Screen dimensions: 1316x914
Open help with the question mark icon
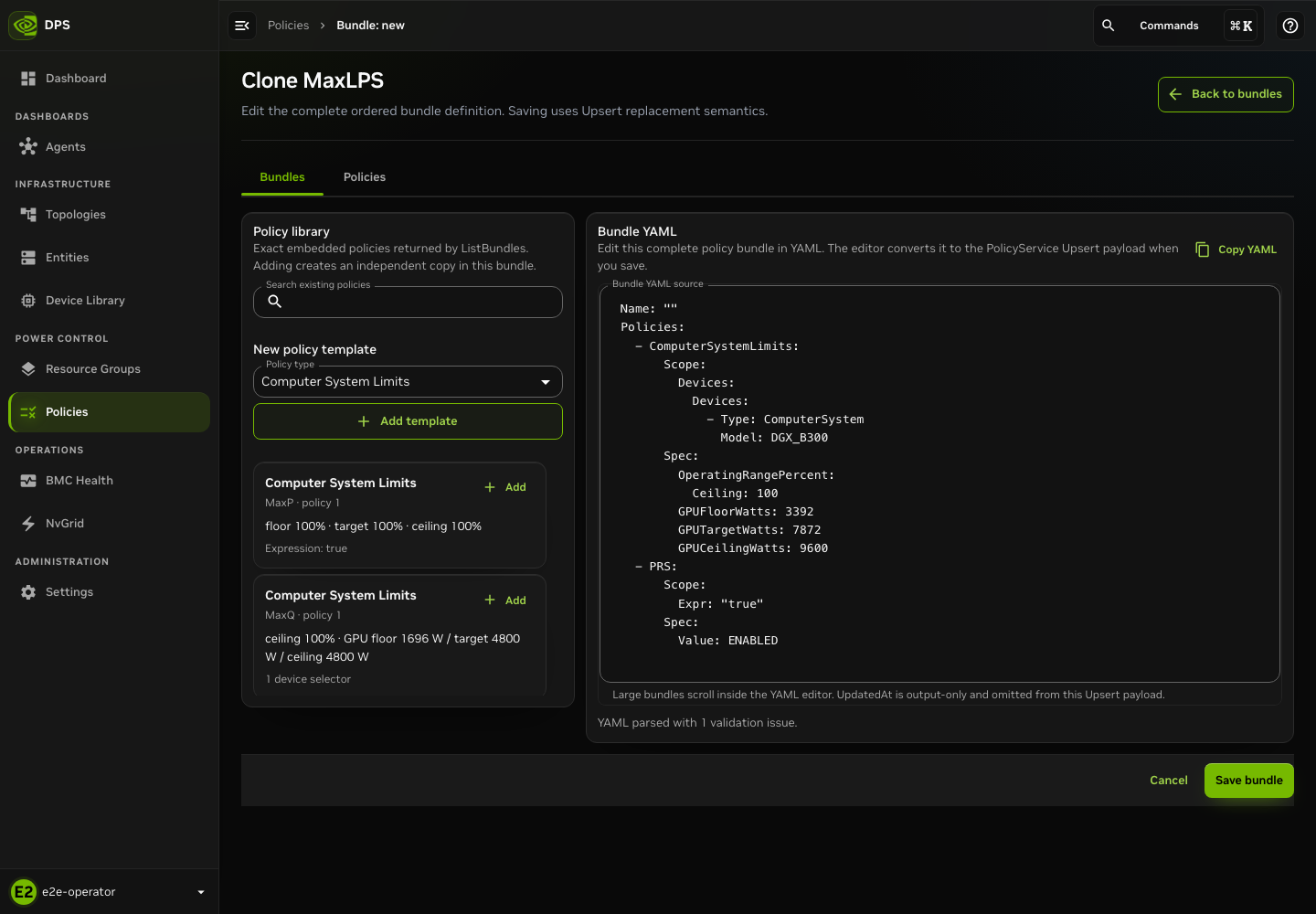click(x=1290, y=26)
